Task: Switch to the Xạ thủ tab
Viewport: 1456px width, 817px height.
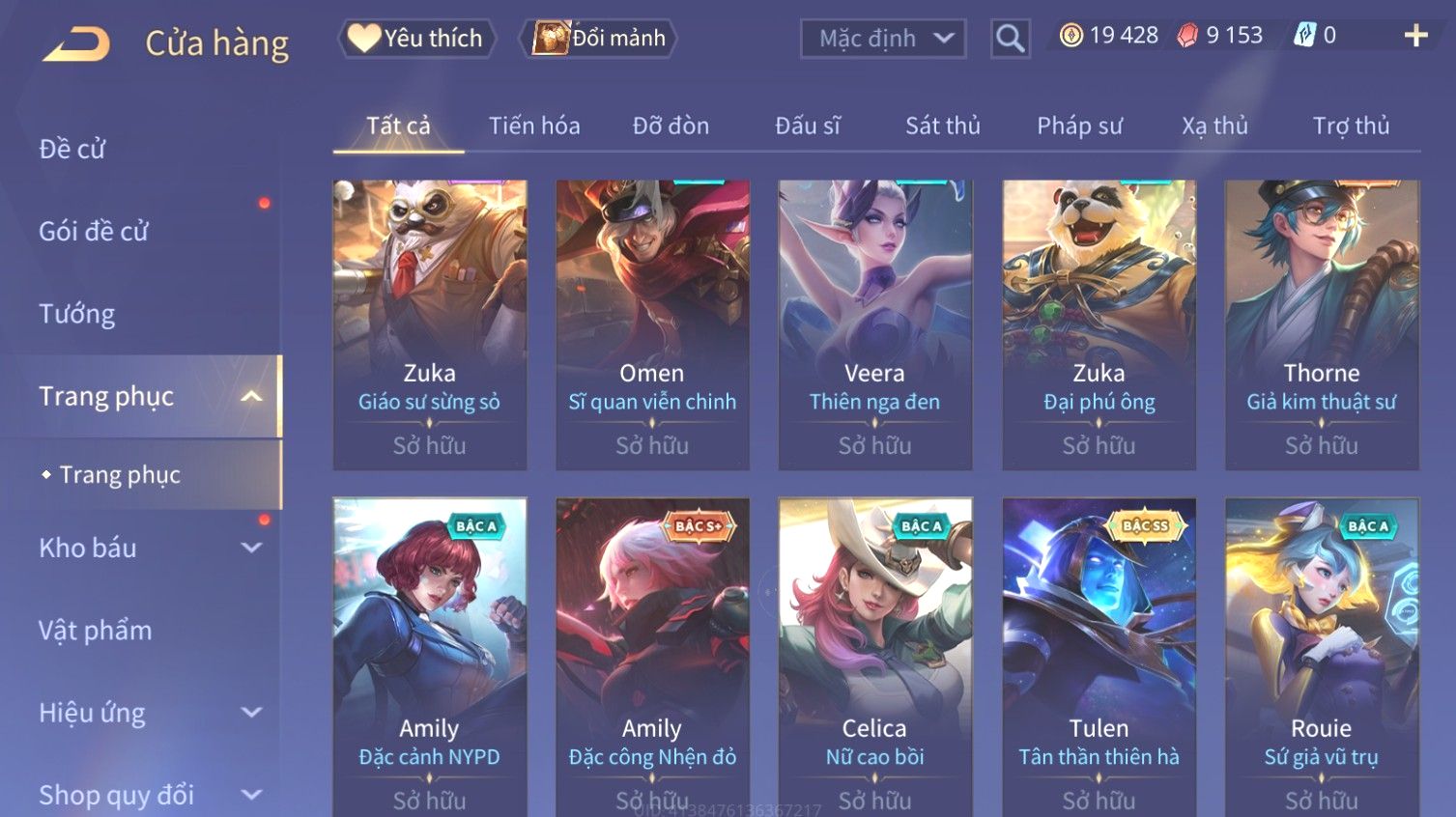Action: (1214, 126)
